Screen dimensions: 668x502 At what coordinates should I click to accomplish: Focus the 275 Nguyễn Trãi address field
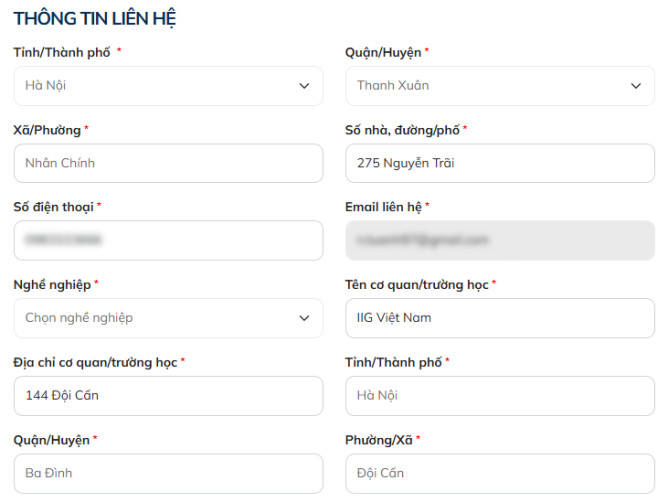coord(500,163)
